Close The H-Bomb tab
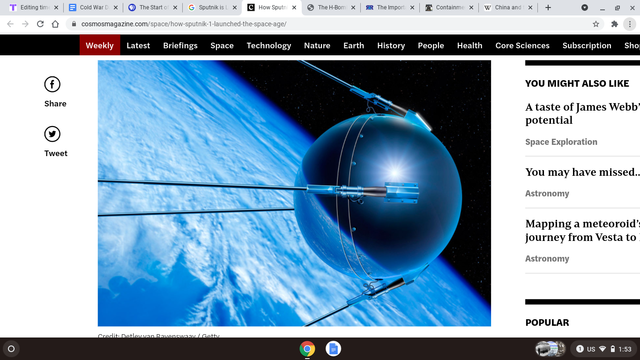Image resolution: width=640 pixels, height=360 pixels. pos(353,7)
